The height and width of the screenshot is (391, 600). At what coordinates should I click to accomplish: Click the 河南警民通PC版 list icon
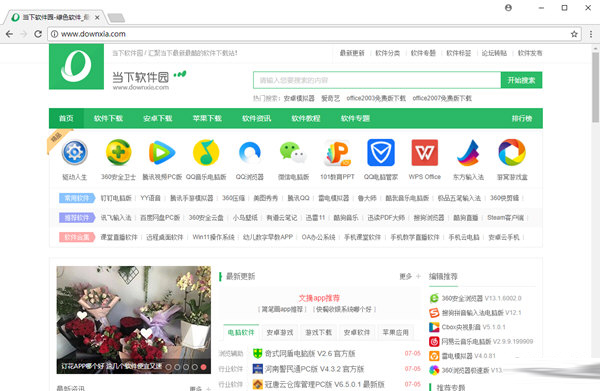tap(258, 369)
